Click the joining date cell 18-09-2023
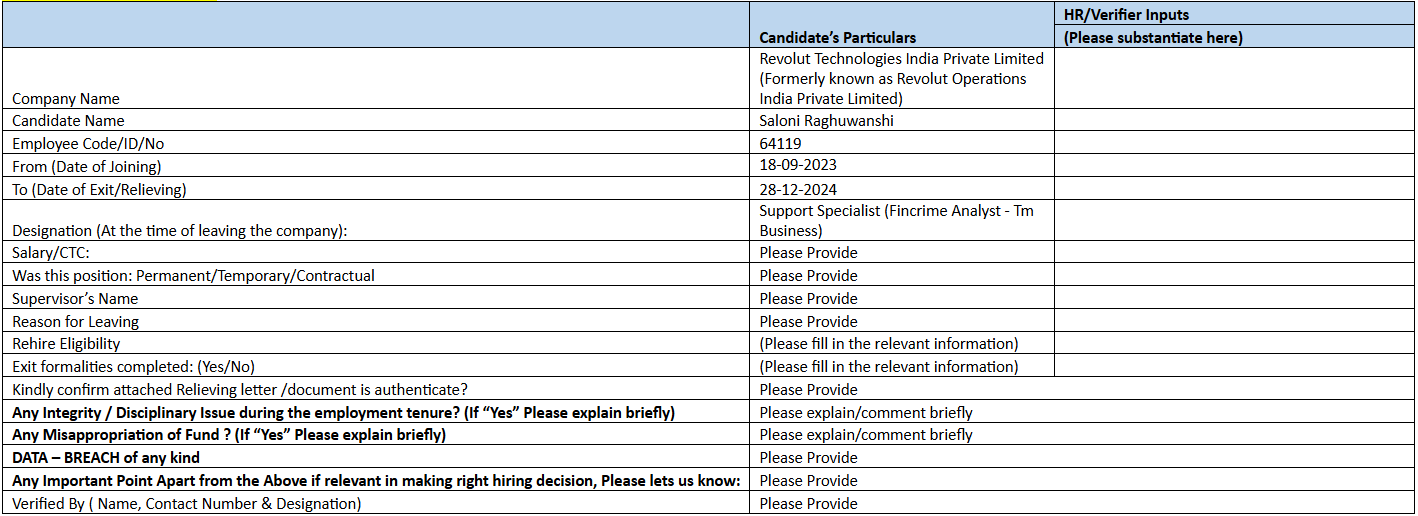This screenshot has height=516, width=1418. (798, 166)
